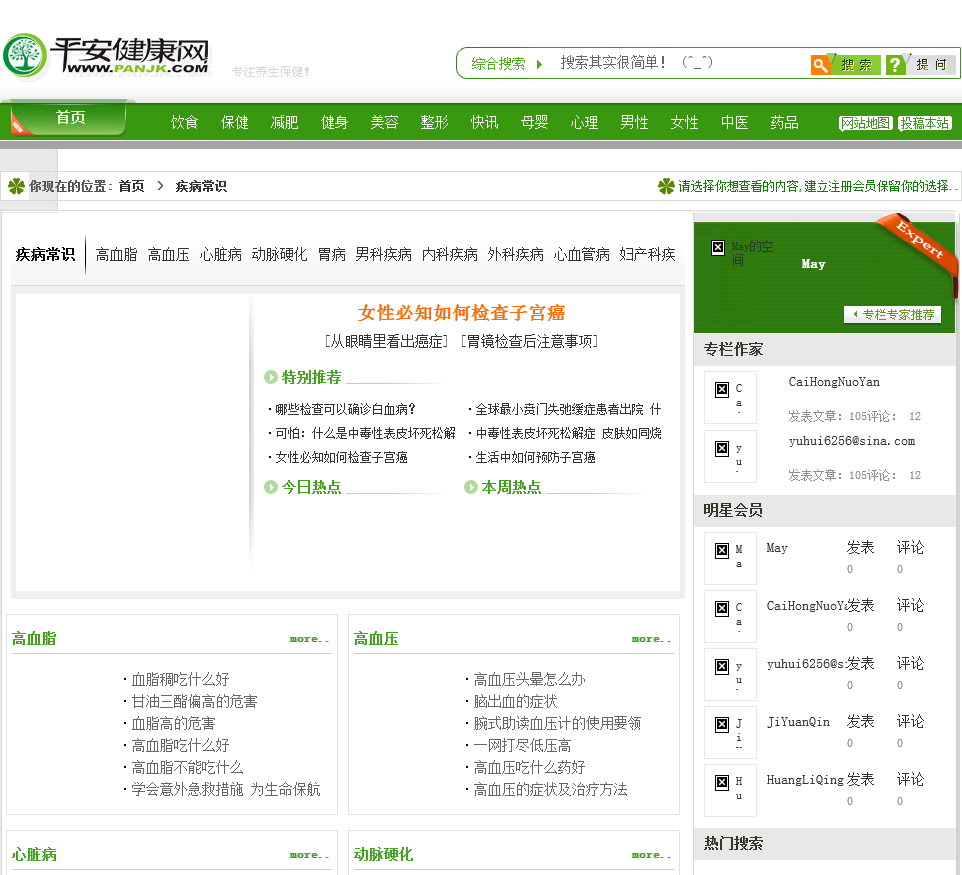Open the 心理 nav menu
The image size is (962, 875).
584,122
